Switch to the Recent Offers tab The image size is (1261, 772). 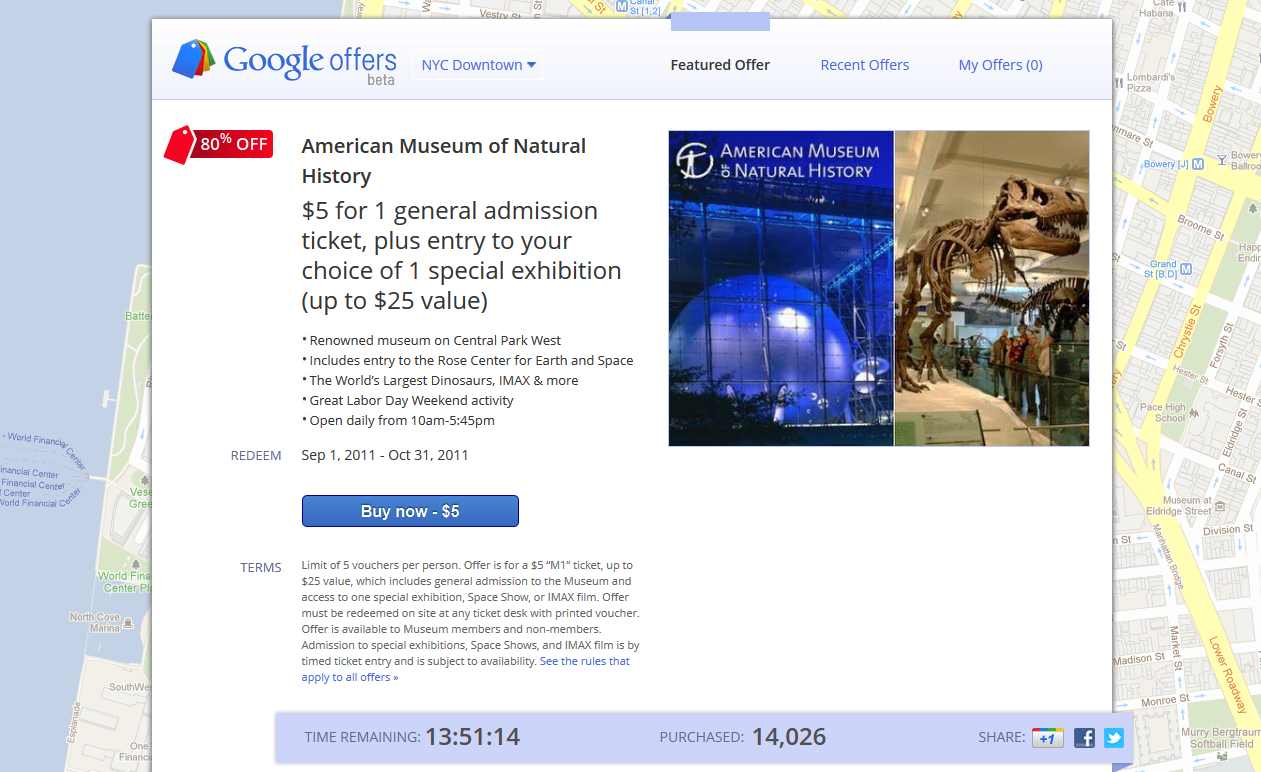point(864,65)
